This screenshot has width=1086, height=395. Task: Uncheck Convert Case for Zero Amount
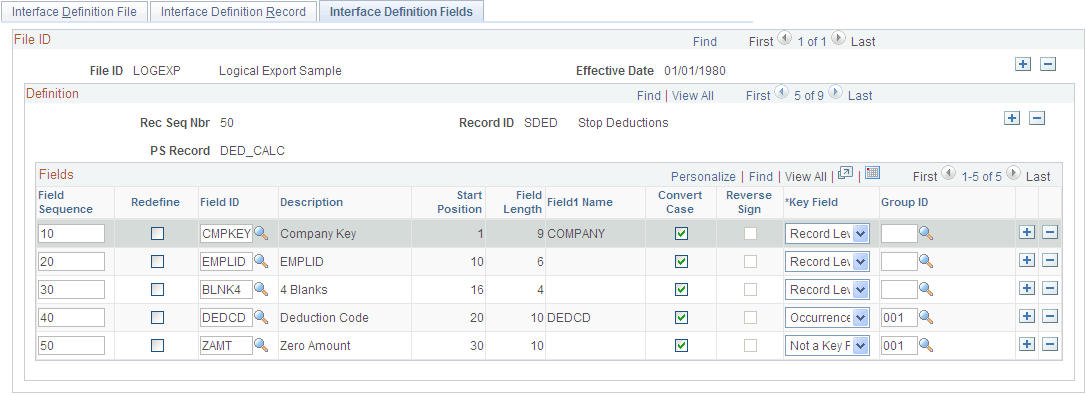(x=682, y=344)
